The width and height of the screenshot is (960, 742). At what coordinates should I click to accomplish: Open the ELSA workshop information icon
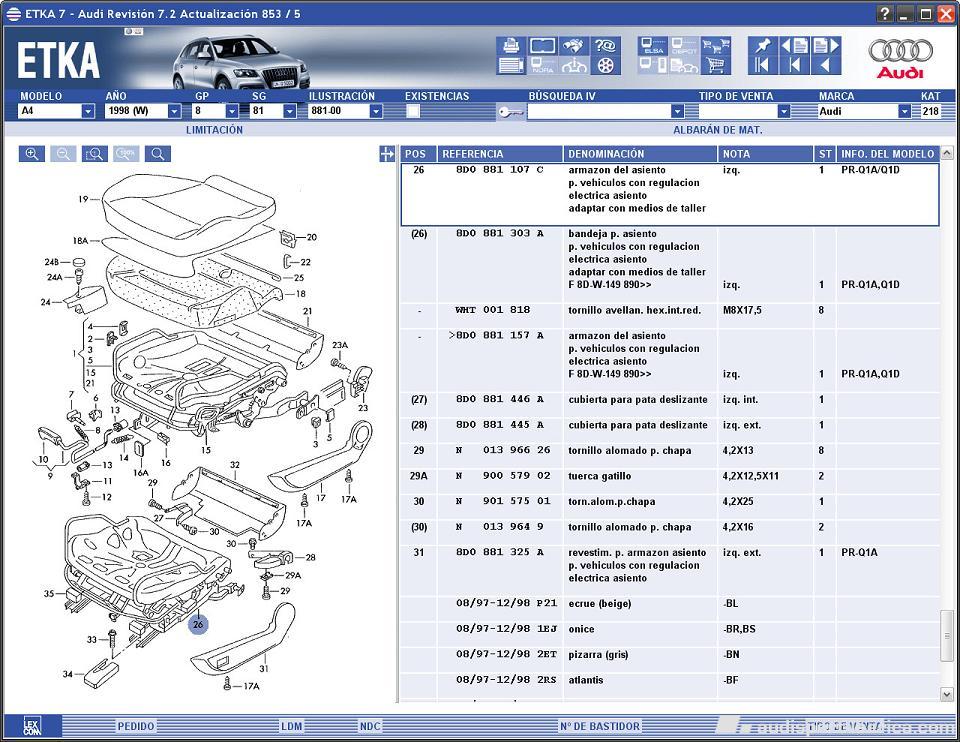[653, 45]
